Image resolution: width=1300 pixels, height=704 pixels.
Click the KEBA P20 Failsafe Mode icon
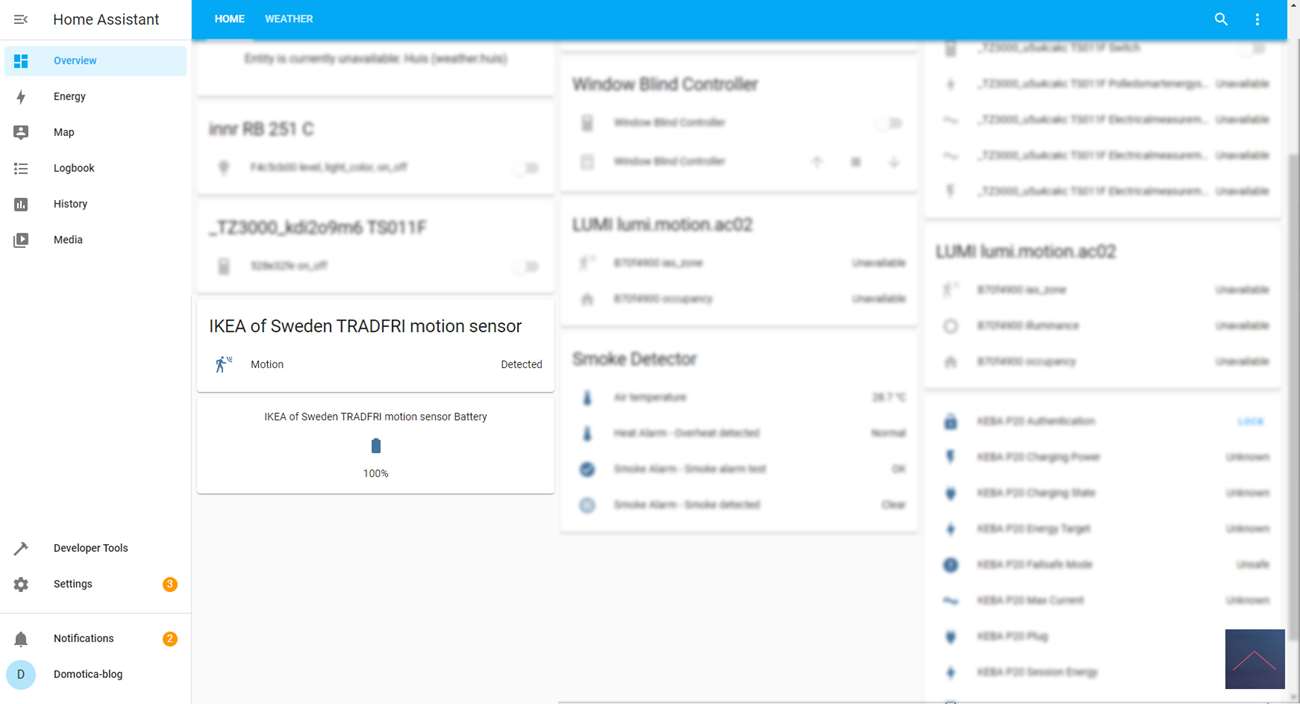tap(951, 565)
